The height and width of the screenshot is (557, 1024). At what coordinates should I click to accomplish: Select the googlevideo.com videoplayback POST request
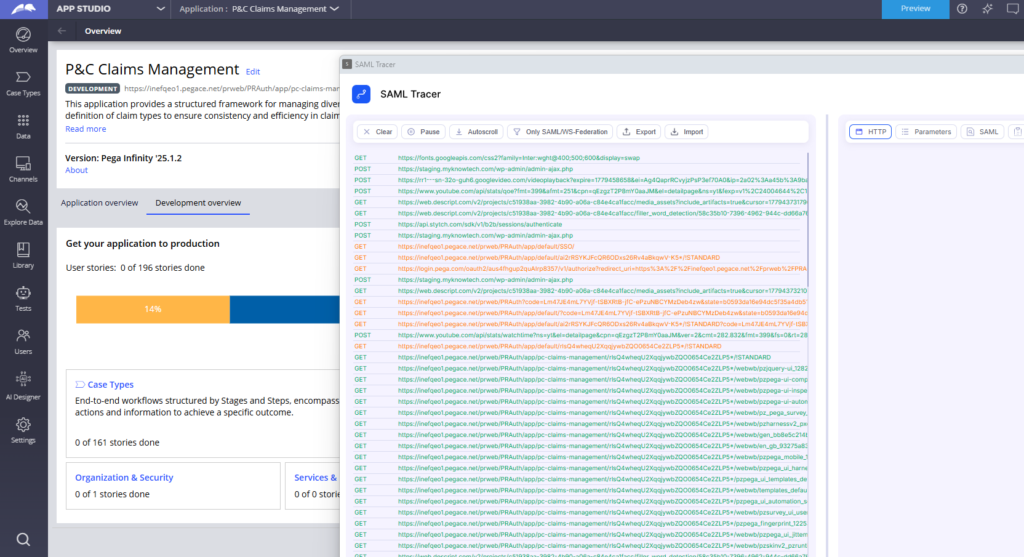pyautogui.click(x=581, y=180)
